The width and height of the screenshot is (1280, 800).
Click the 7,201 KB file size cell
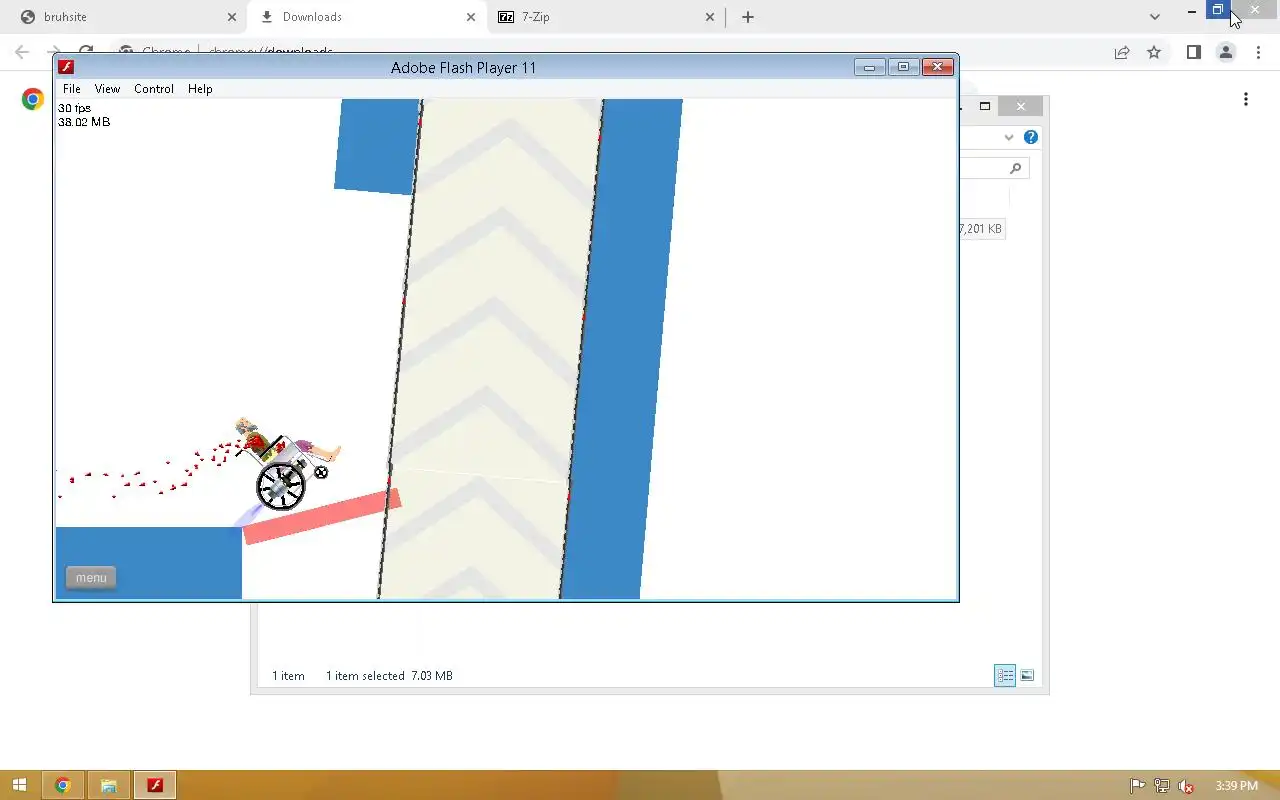click(x=981, y=229)
